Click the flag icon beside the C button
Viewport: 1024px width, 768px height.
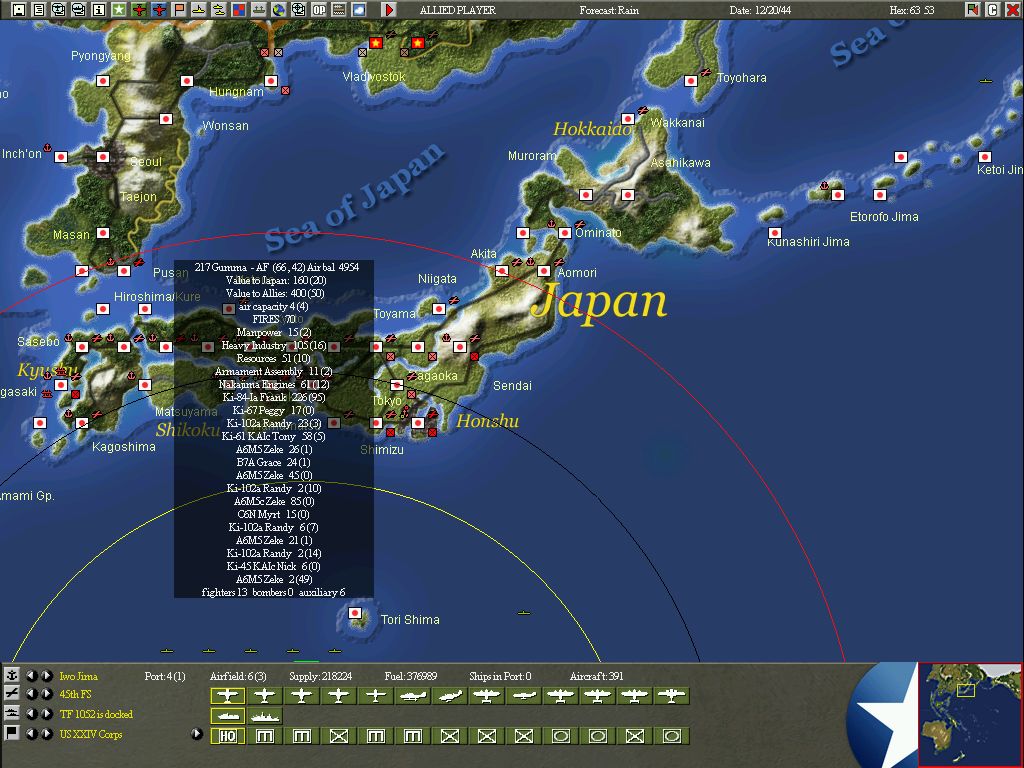(973, 10)
